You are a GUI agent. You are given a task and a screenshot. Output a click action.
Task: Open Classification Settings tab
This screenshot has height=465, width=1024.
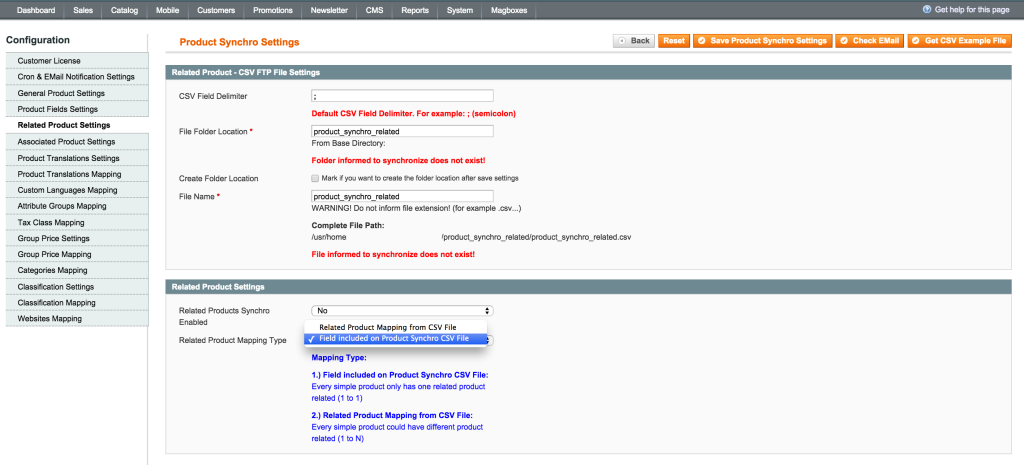tap(77, 287)
